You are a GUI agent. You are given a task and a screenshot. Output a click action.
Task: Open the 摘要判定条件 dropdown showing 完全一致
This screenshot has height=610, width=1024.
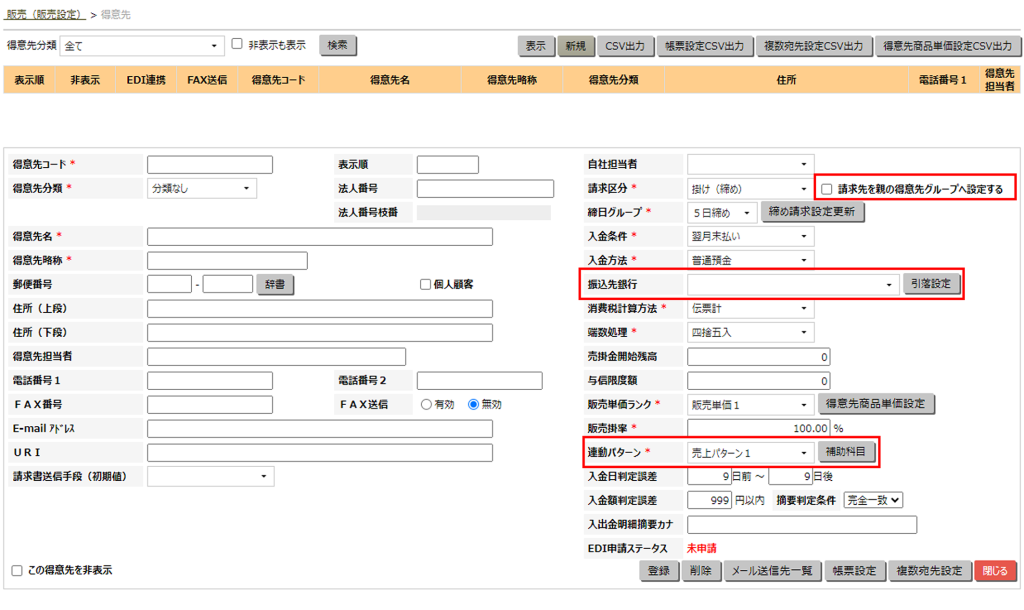pyautogui.click(x=873, y=500)
